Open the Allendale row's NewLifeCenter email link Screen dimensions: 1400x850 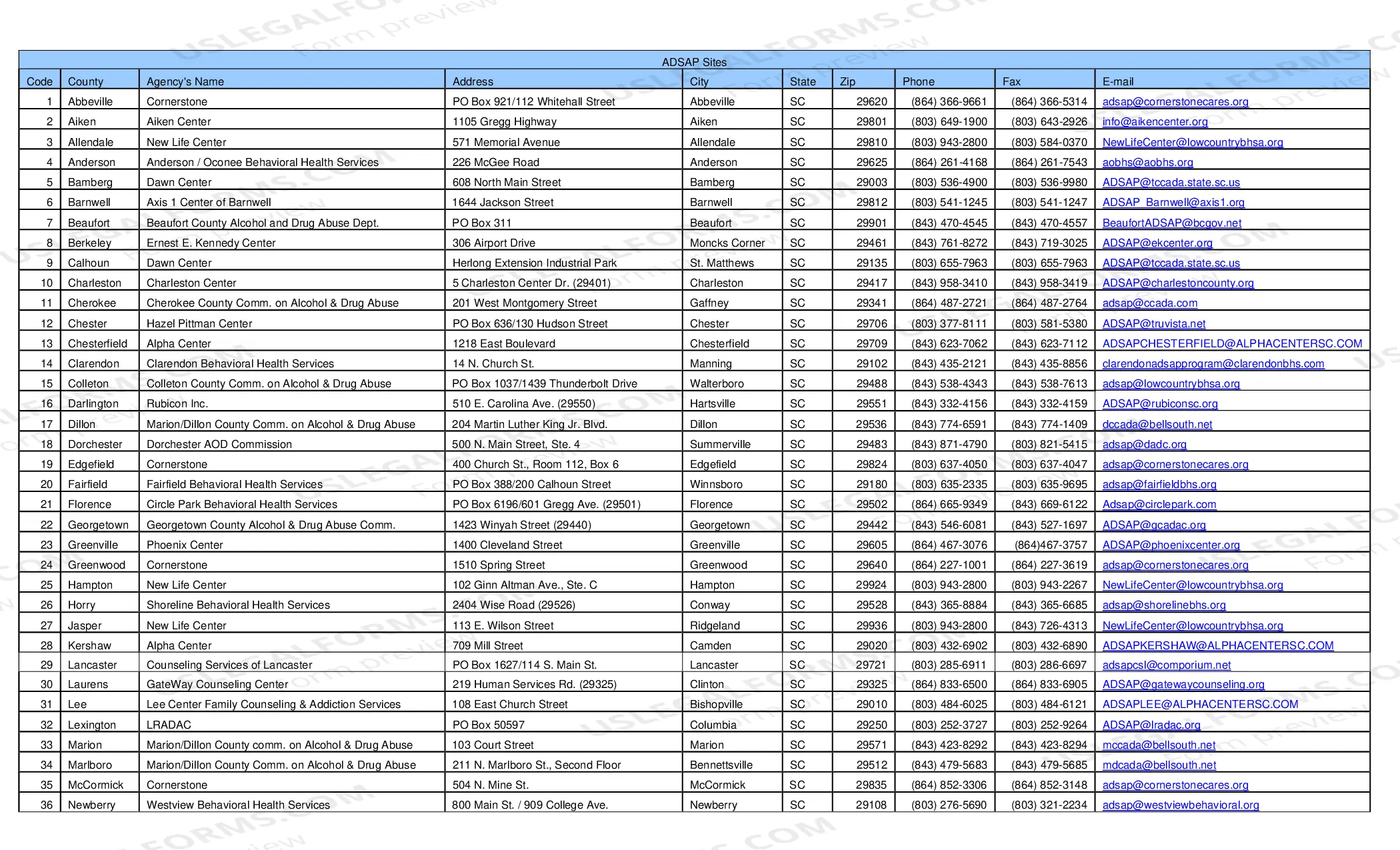click(1193, 142)
